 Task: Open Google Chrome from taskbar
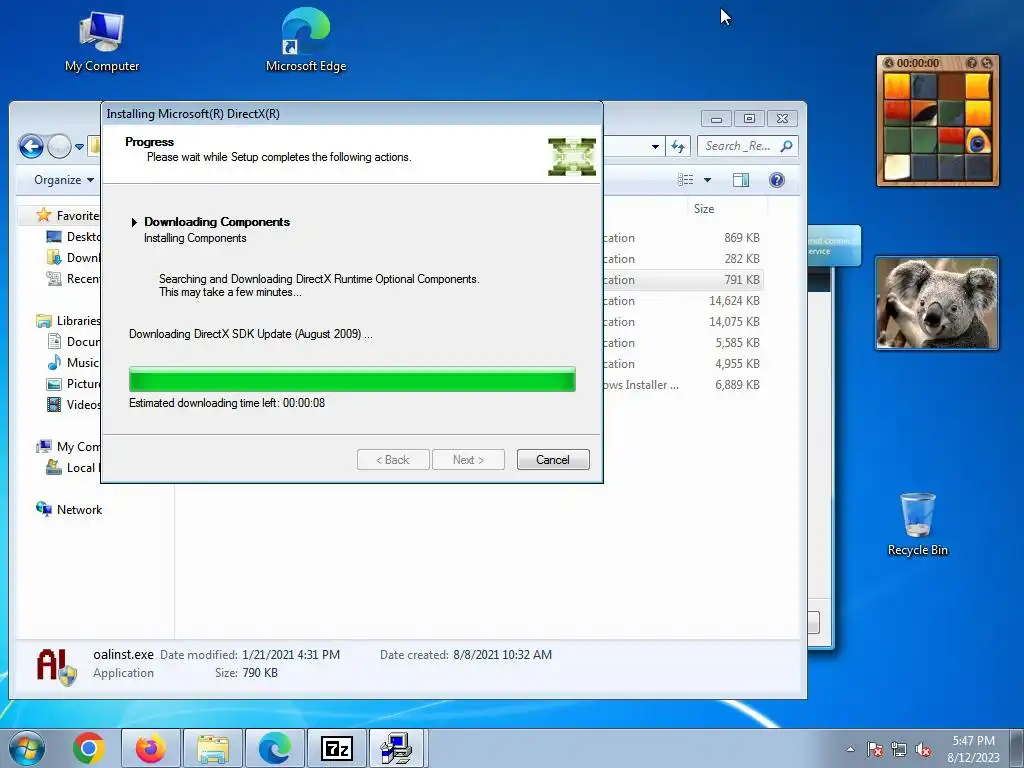[89, 748]
